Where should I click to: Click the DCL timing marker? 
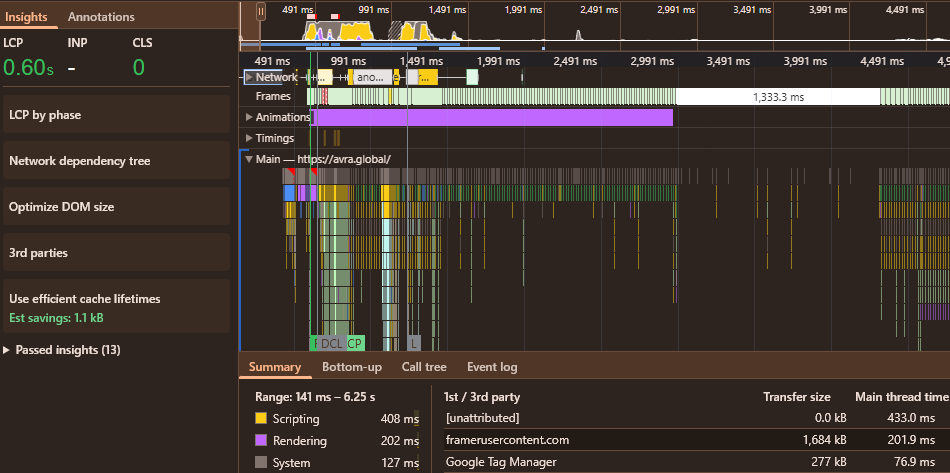[x=332, y=343]
